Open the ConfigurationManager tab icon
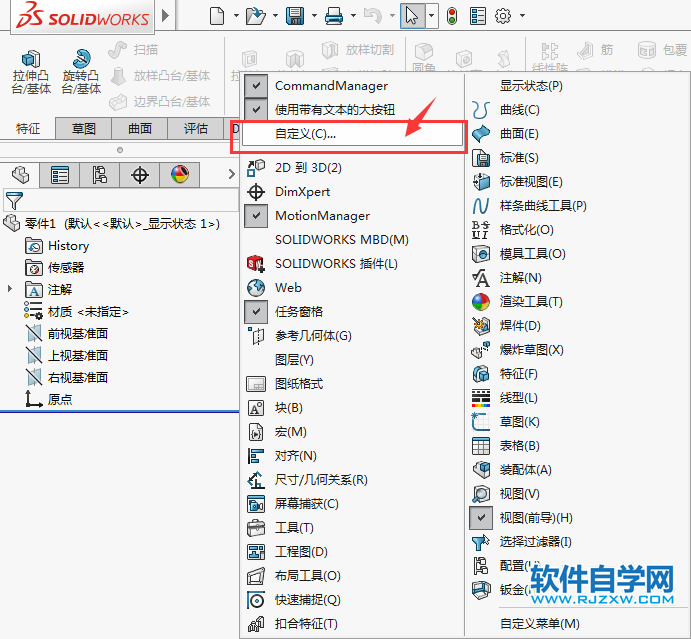Image resolution: width=691 pixels, height=639 pixels. click(99, 175)
